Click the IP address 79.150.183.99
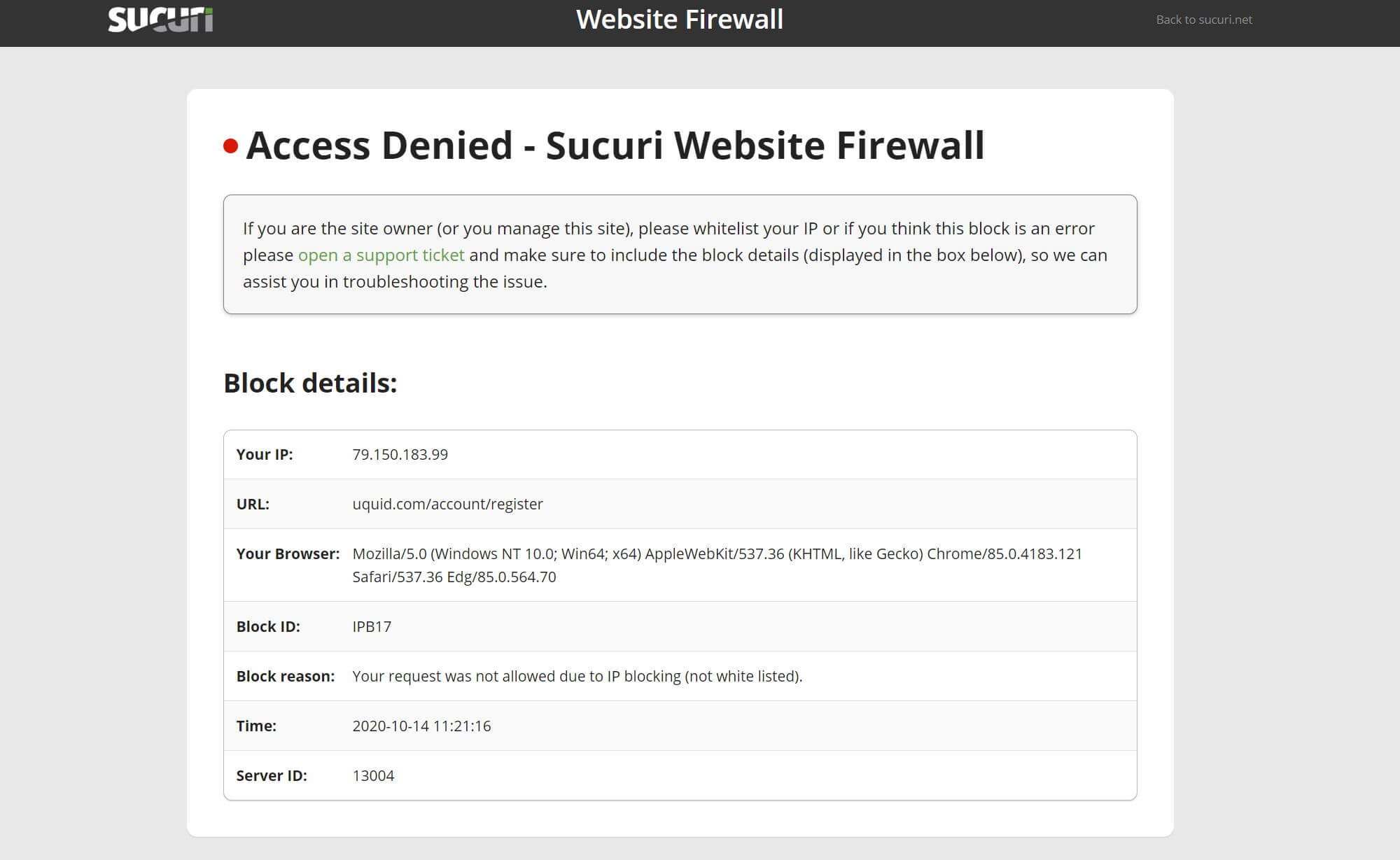Viewport: 1400px width, 860px height. (400, 454)
